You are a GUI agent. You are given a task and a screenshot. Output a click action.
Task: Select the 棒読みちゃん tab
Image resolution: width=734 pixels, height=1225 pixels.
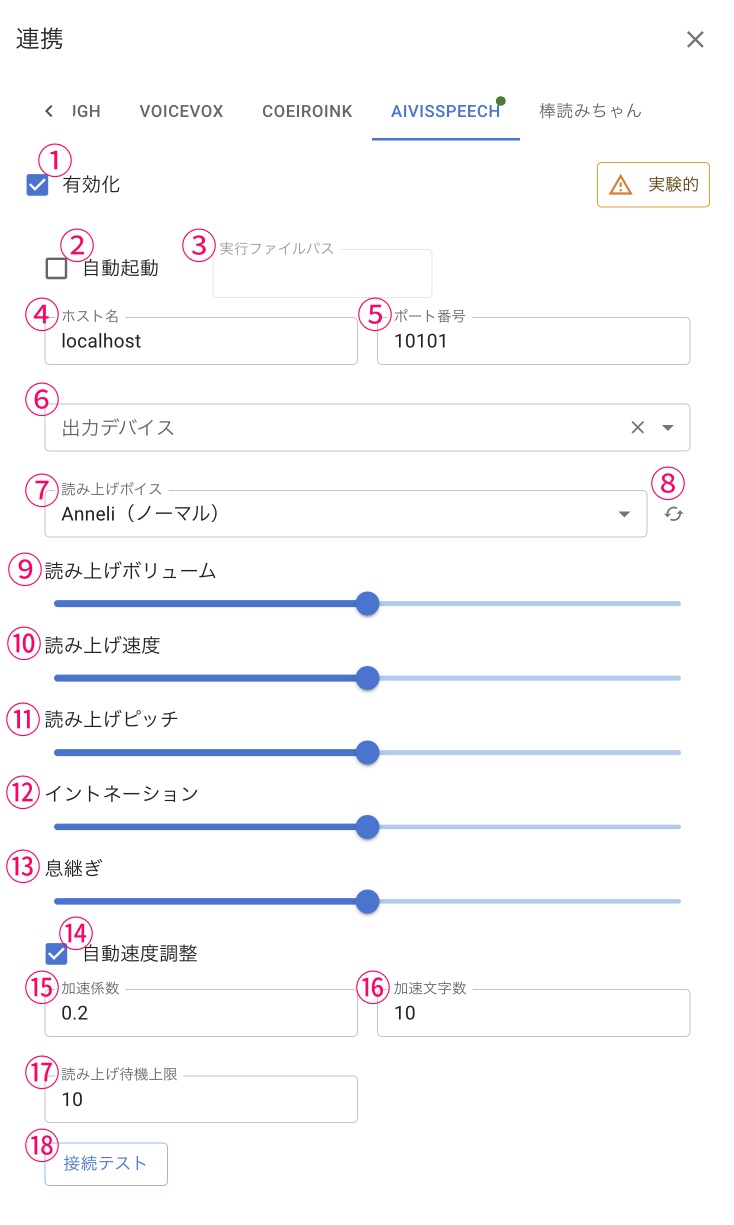[x=590, y=111]
